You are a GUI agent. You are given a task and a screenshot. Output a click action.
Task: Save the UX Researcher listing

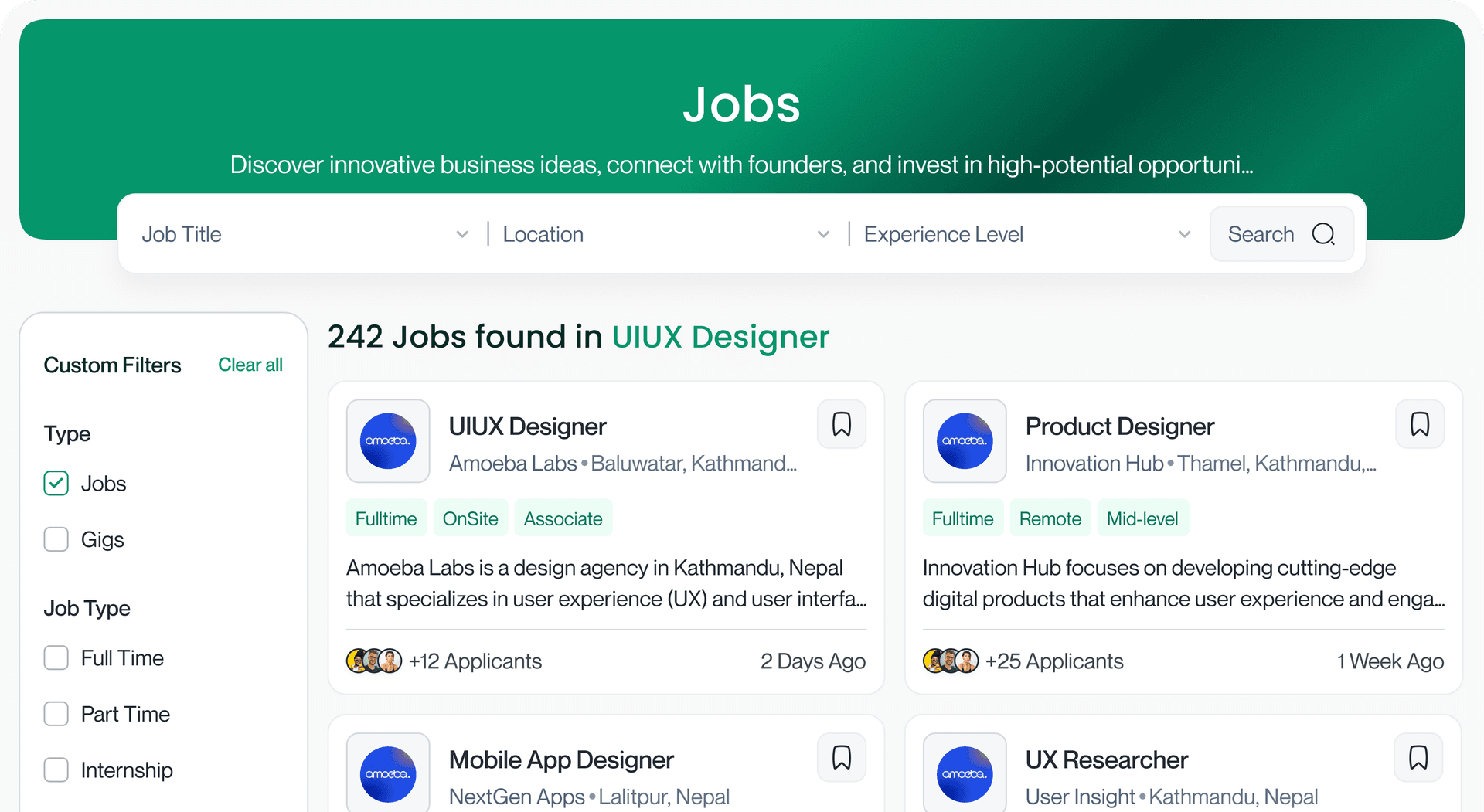pyautogui.click(x=1418, y=757)
